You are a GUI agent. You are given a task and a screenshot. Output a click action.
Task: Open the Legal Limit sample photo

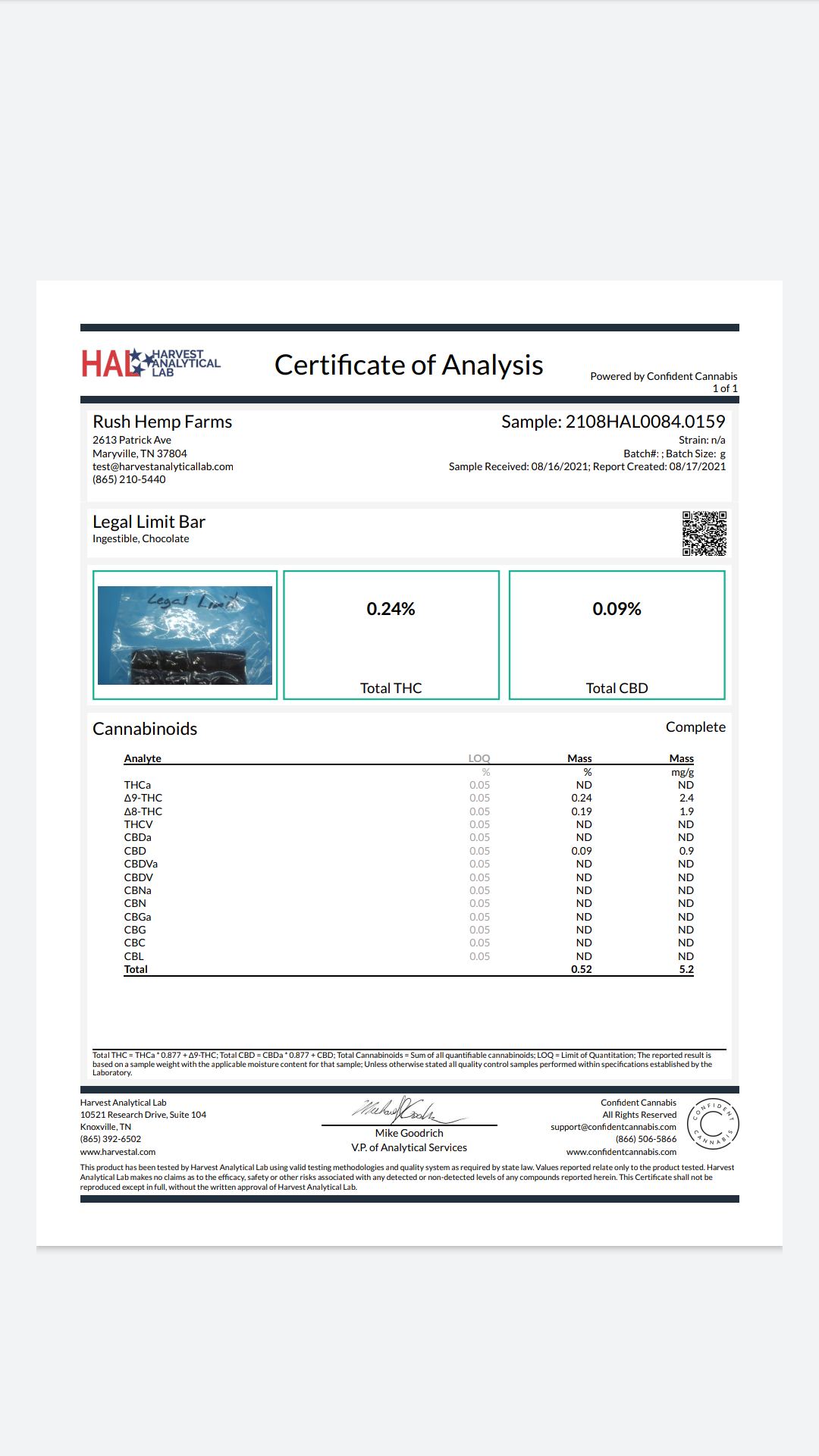(x=185, y=635)
